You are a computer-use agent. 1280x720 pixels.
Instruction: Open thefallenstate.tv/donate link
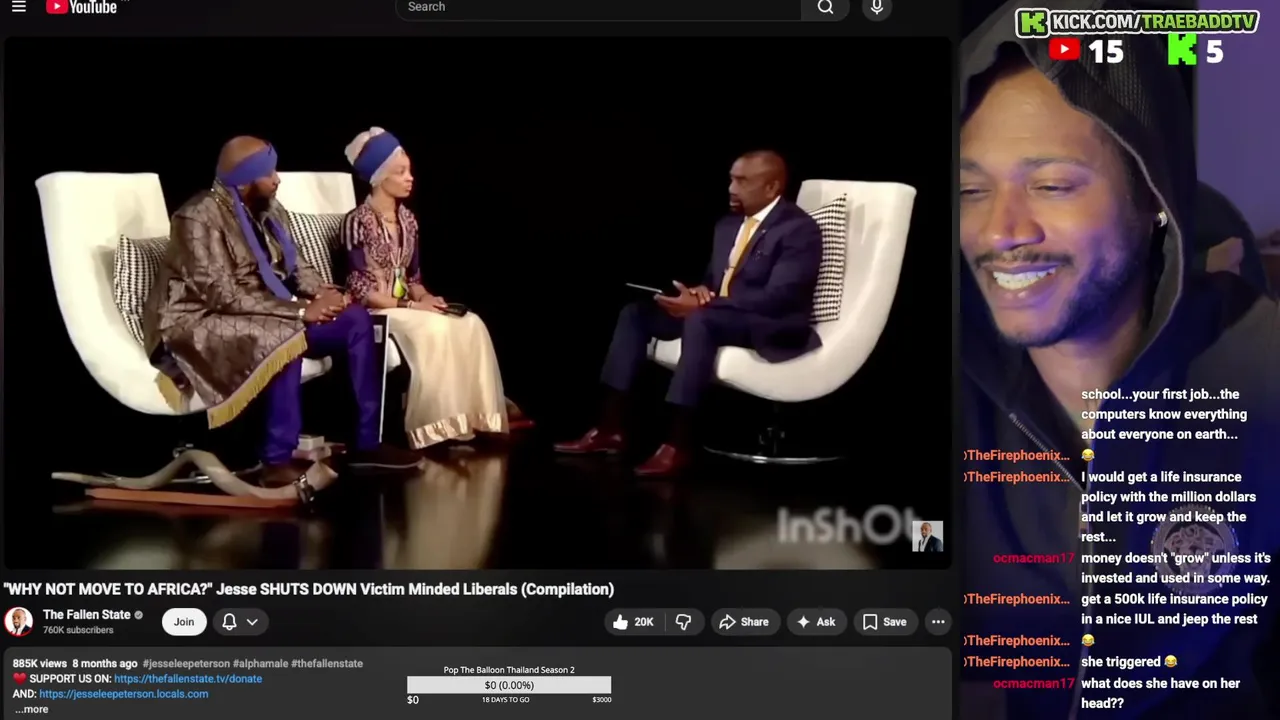[188, 679]
